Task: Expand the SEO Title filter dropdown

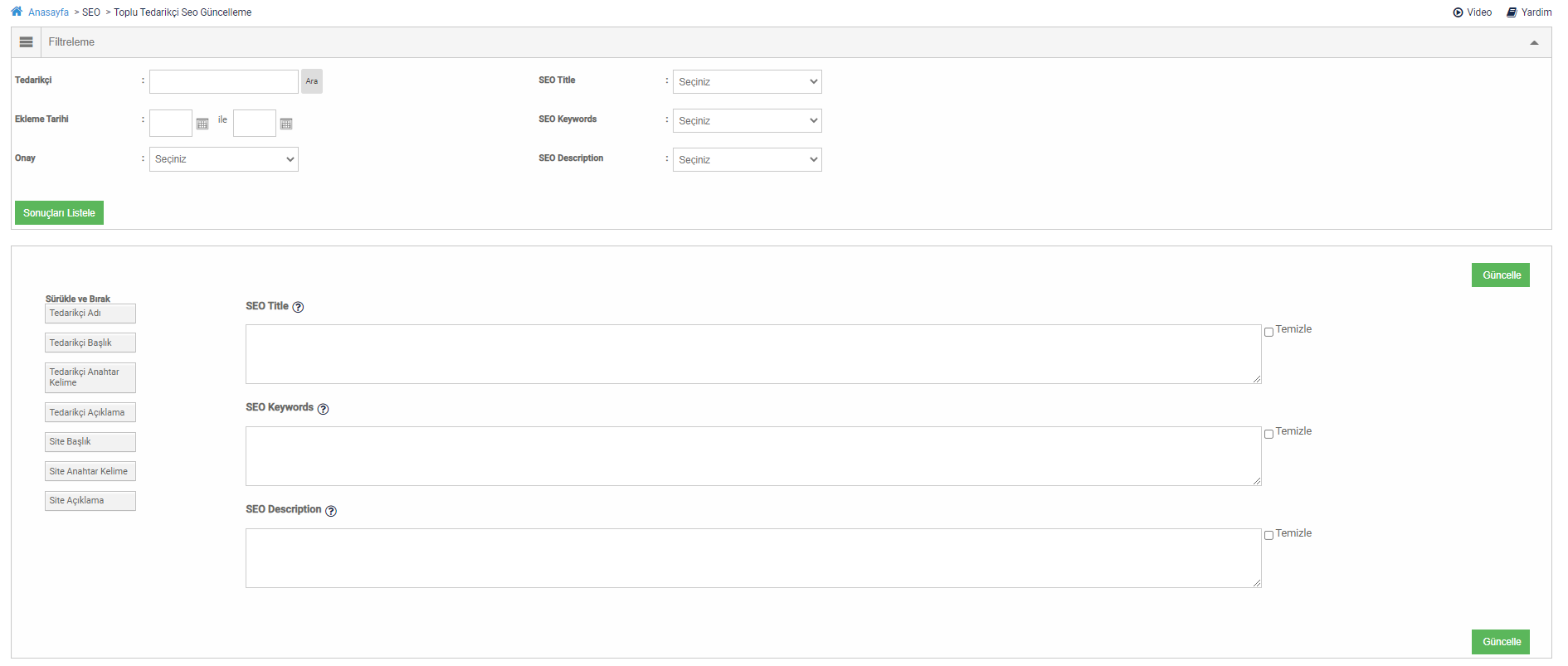Action: 747,81
